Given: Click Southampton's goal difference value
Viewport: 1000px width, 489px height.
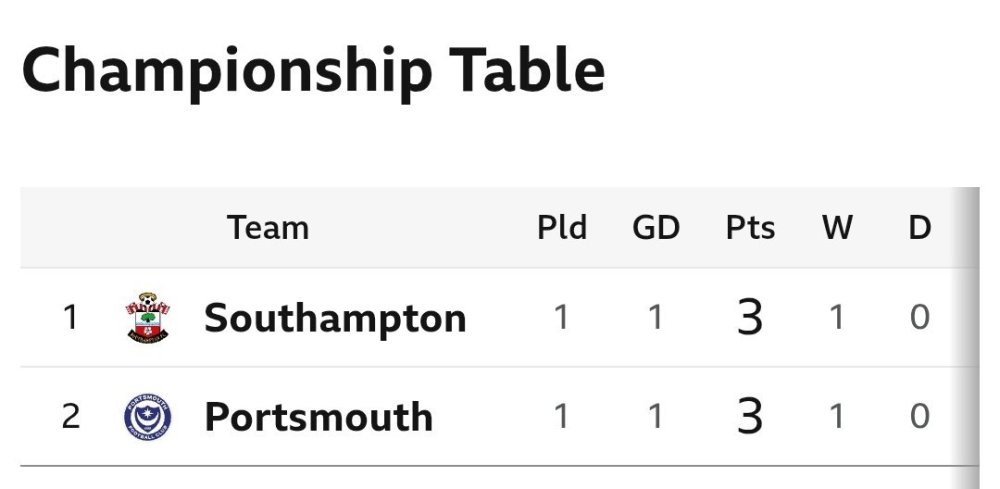Looking at the screenshot, I should tap(656, 318).
